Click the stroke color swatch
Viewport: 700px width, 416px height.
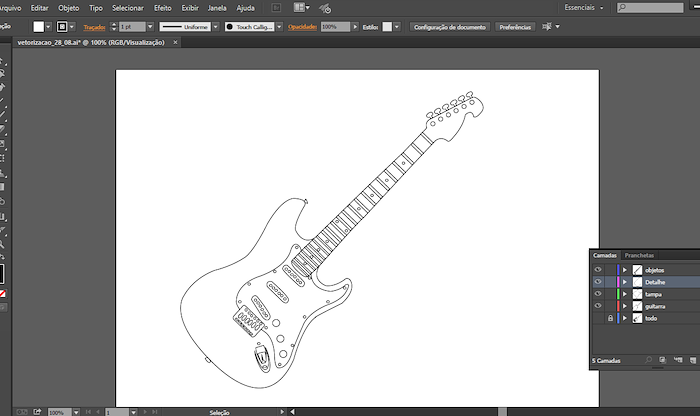[62, 27]
